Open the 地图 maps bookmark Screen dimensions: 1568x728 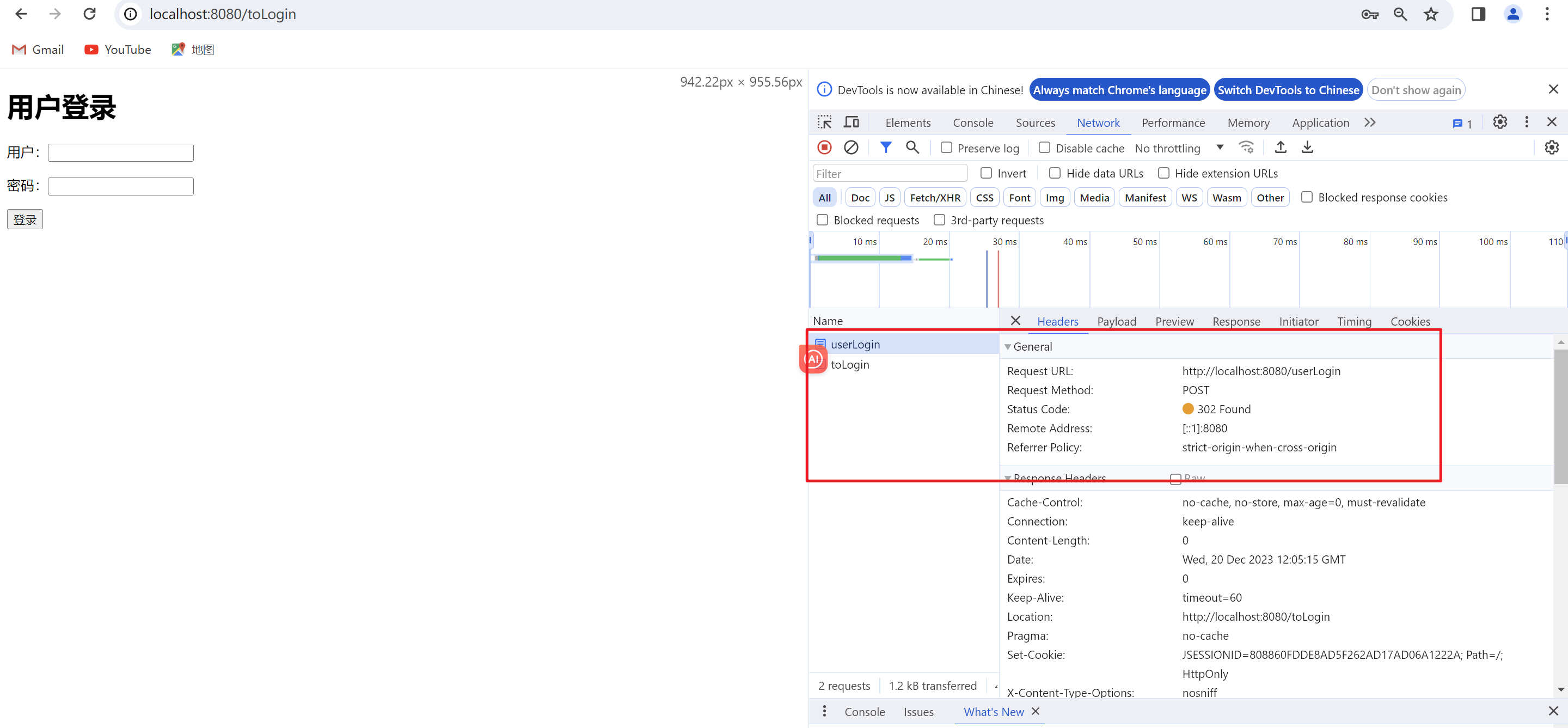(193, 50)
